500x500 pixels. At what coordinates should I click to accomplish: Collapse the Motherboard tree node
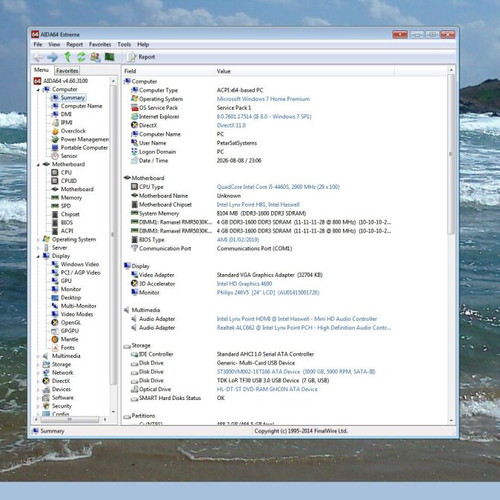coord(38,165)
